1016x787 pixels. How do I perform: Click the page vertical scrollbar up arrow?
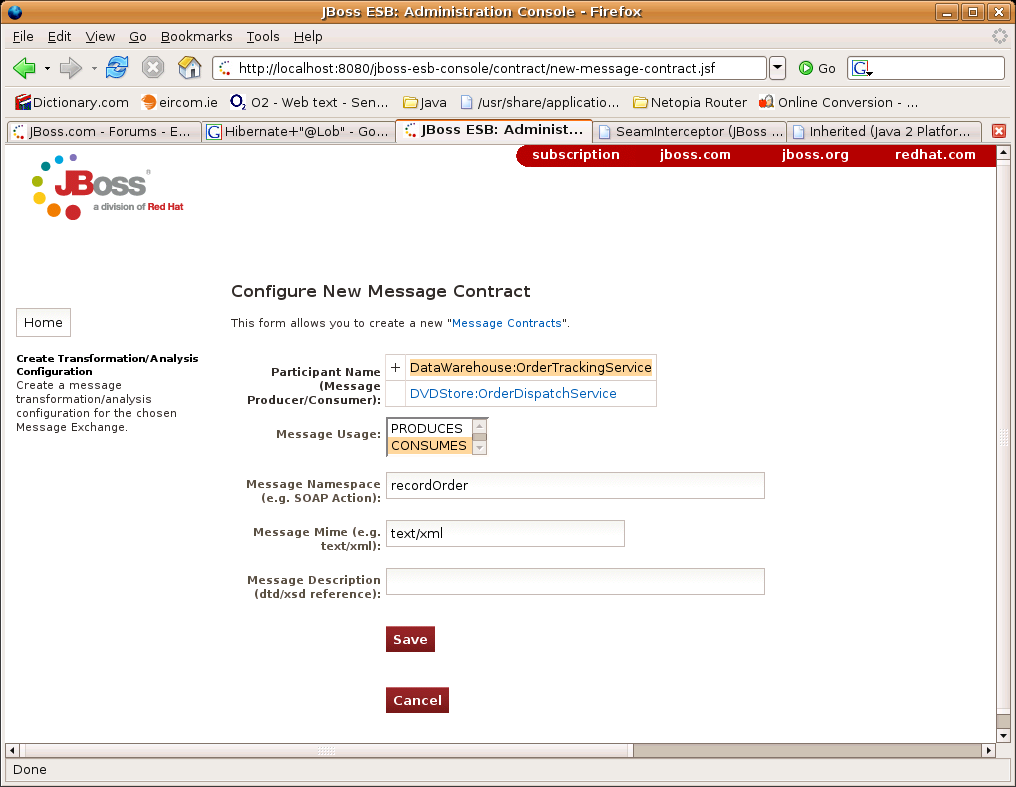click(x=1003, y=153)
